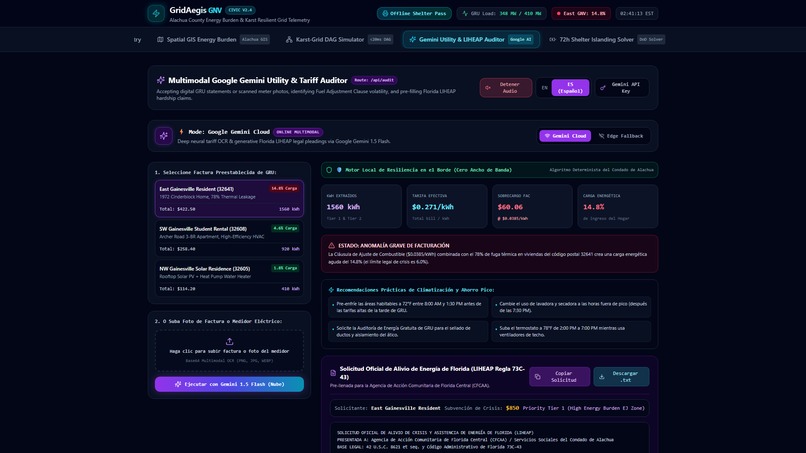Click the clock reading 02:41:13 EST
806x453 pixels.
pos(637,13)
